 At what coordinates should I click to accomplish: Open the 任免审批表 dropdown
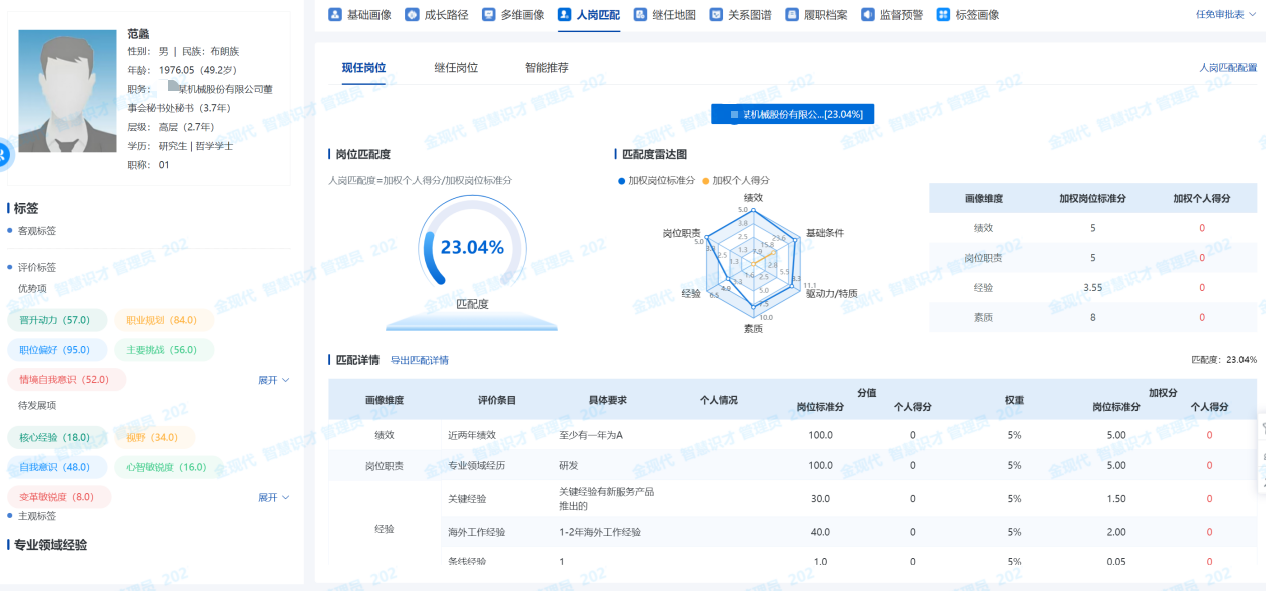[x=1225, y=15]
